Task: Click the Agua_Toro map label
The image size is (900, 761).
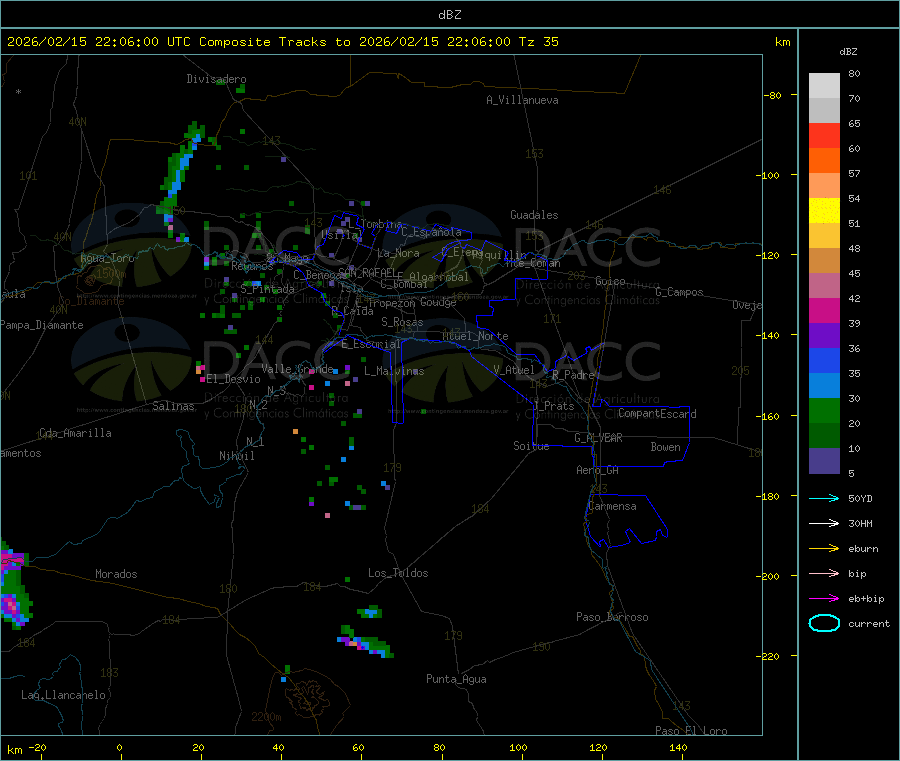Action: (x=107, y=258)
